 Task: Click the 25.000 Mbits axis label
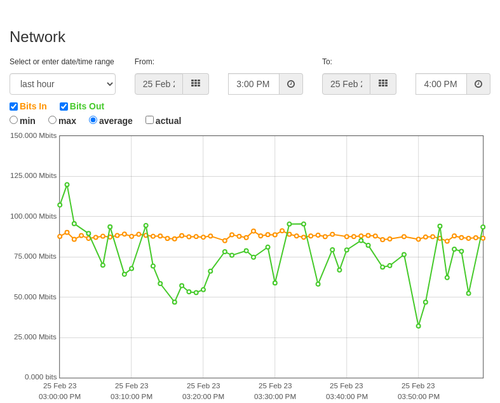coord(35,337)
